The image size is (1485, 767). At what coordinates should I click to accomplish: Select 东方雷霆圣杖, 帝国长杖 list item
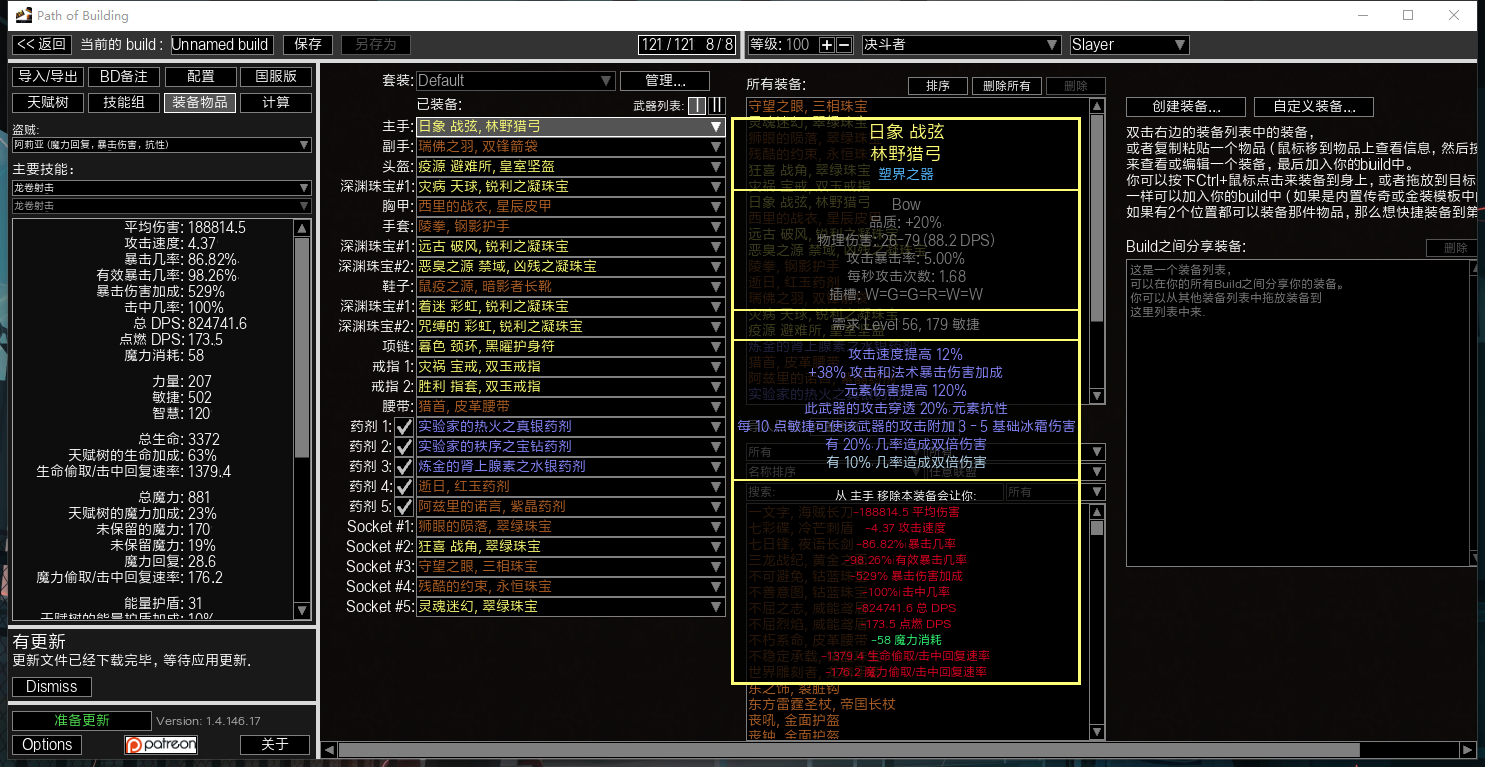click(822, 704)
